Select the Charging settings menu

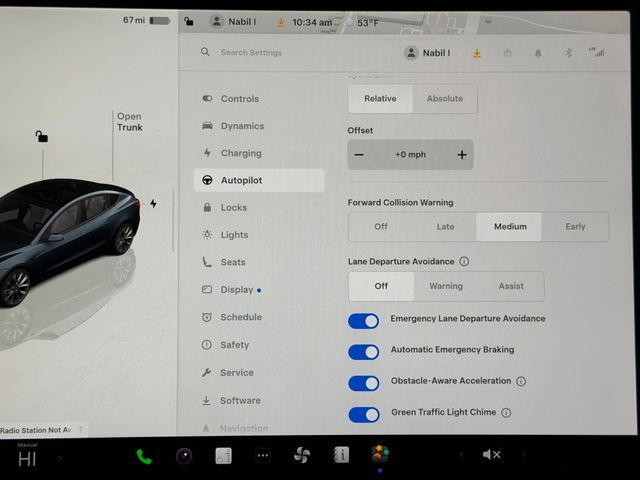[240, 153]
